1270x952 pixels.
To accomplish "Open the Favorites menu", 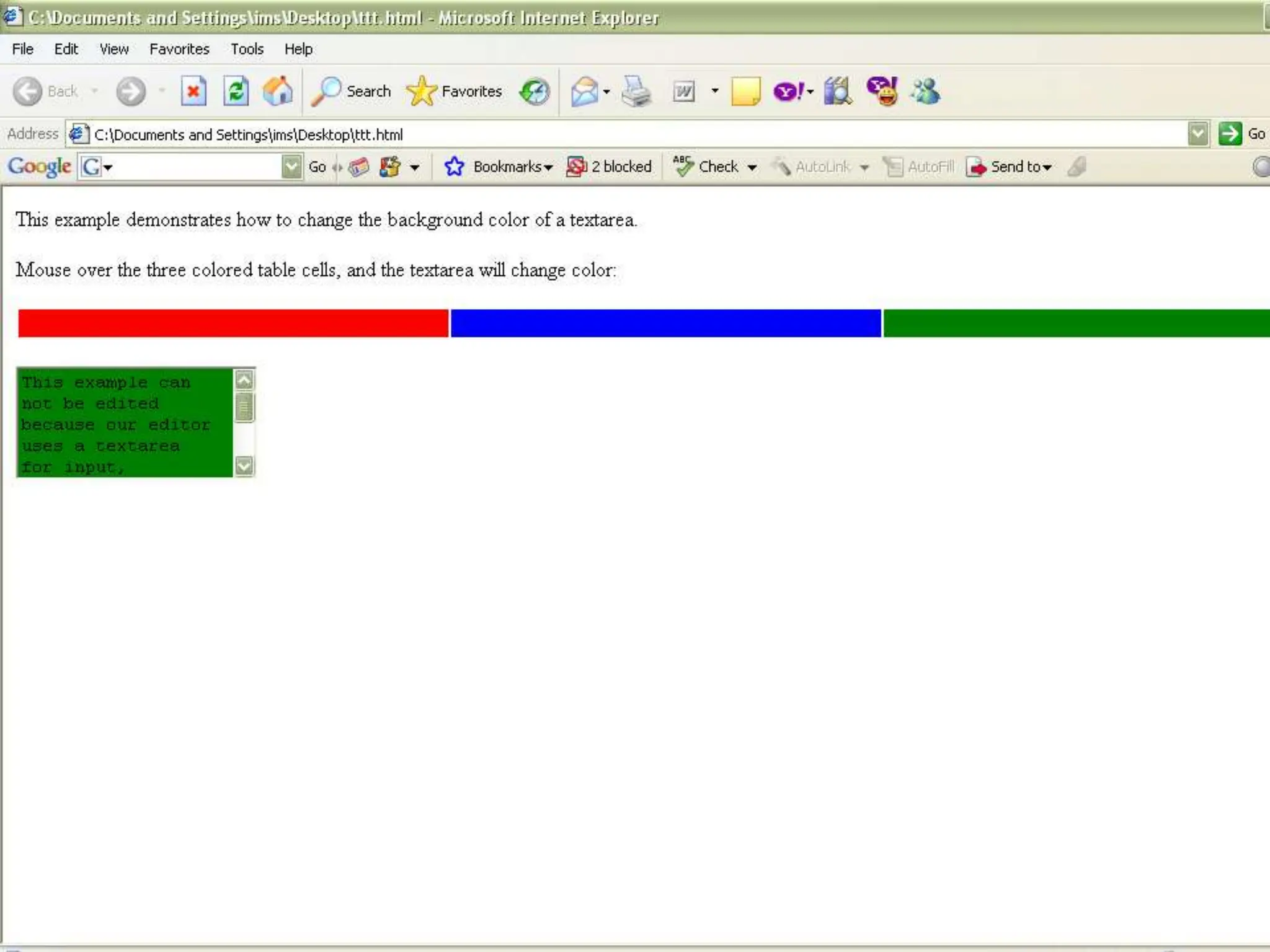I will 179,49.
